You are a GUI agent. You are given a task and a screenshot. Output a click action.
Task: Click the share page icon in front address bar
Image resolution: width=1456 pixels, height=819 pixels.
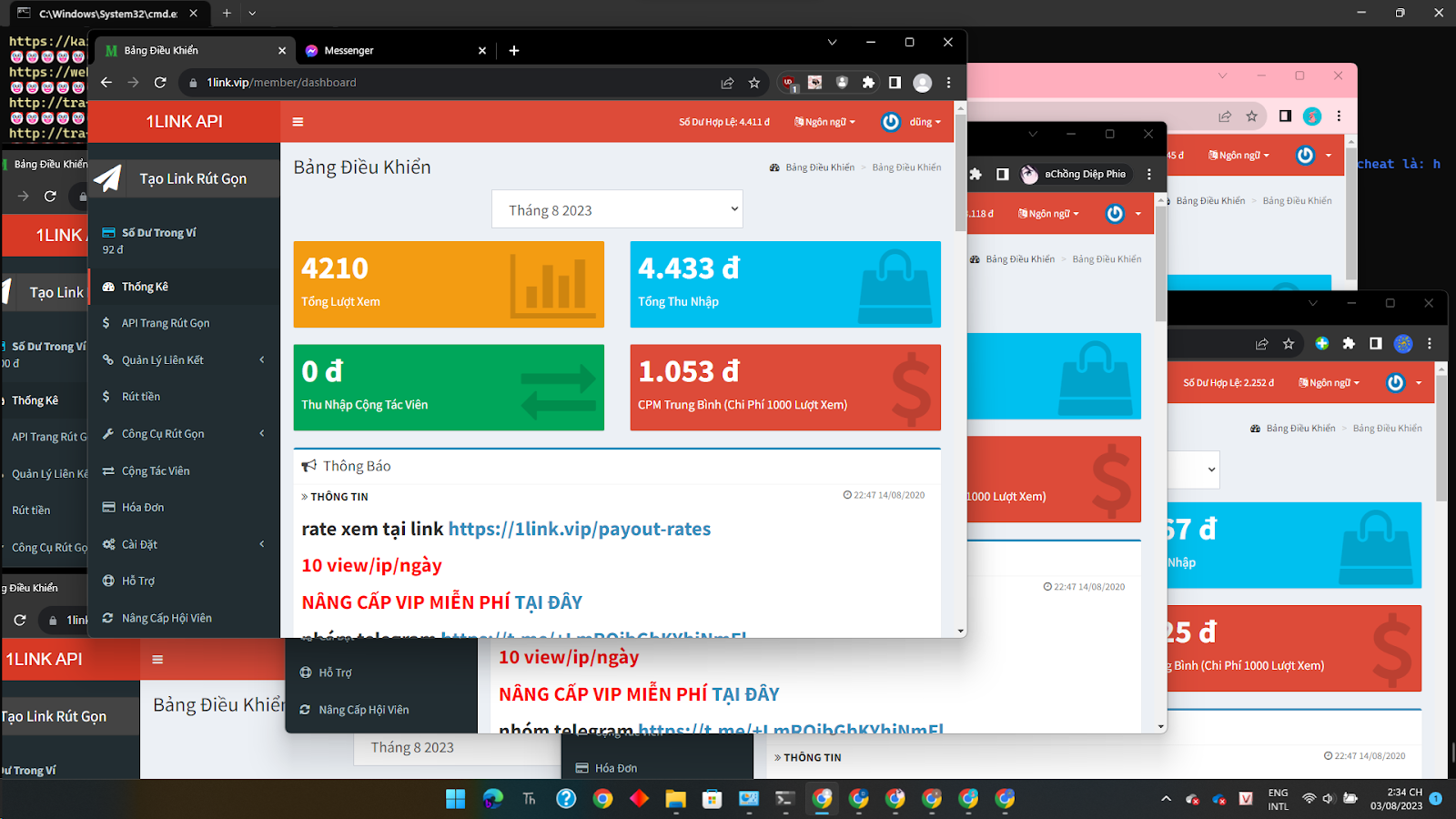point(727,83)
